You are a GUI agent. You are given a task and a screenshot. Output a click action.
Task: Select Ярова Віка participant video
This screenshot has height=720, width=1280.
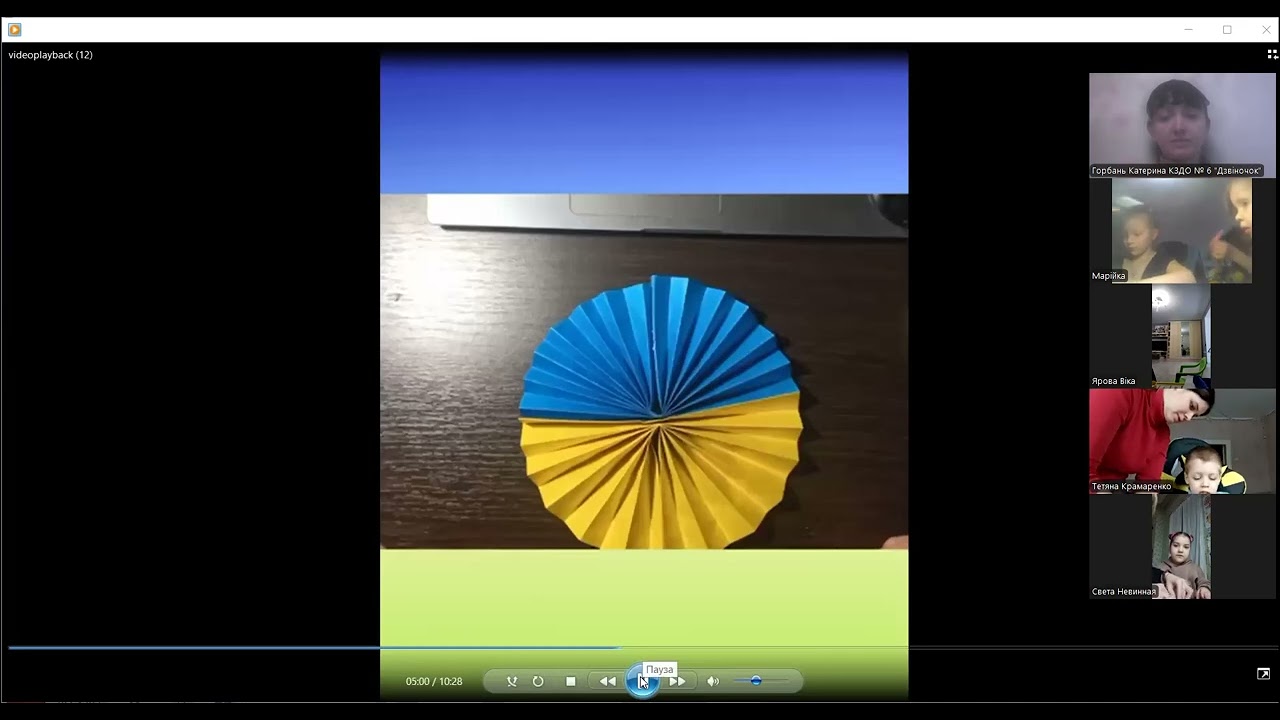click(x=1182, y=336)
